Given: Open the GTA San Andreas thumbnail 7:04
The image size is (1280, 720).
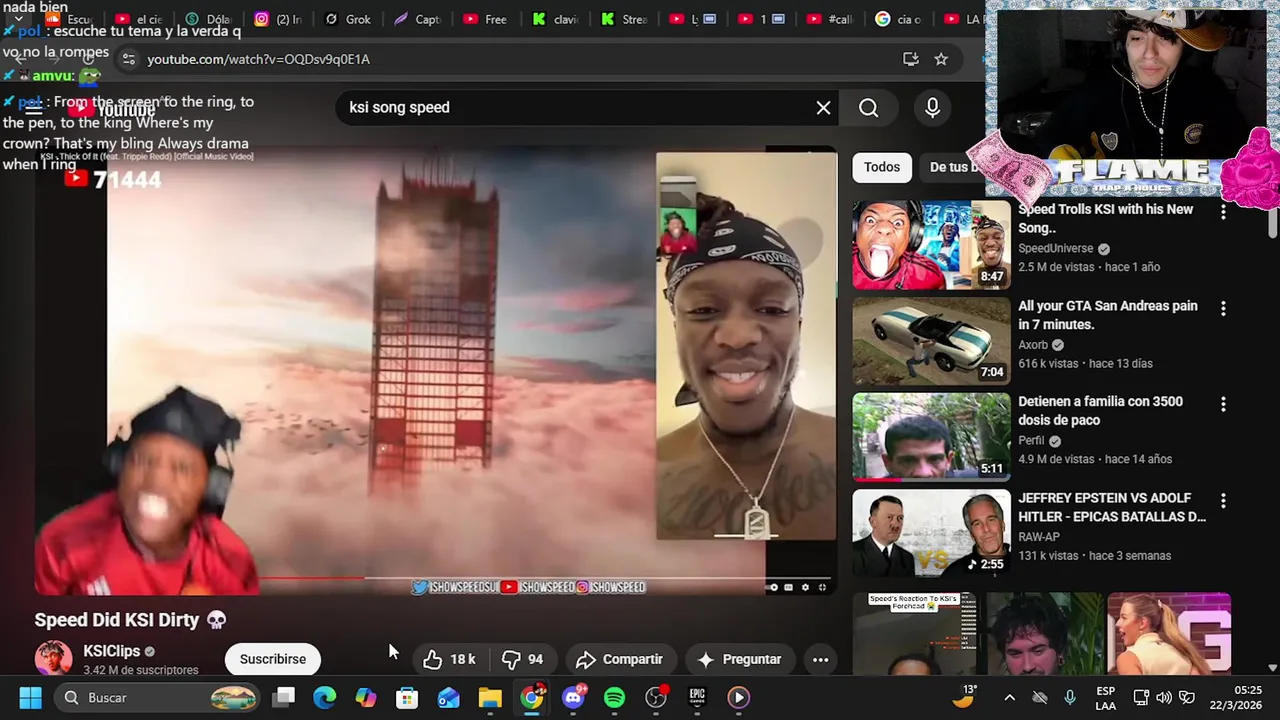Looking at the screenshot, I should pyautogui.click(x=931, y=341).
